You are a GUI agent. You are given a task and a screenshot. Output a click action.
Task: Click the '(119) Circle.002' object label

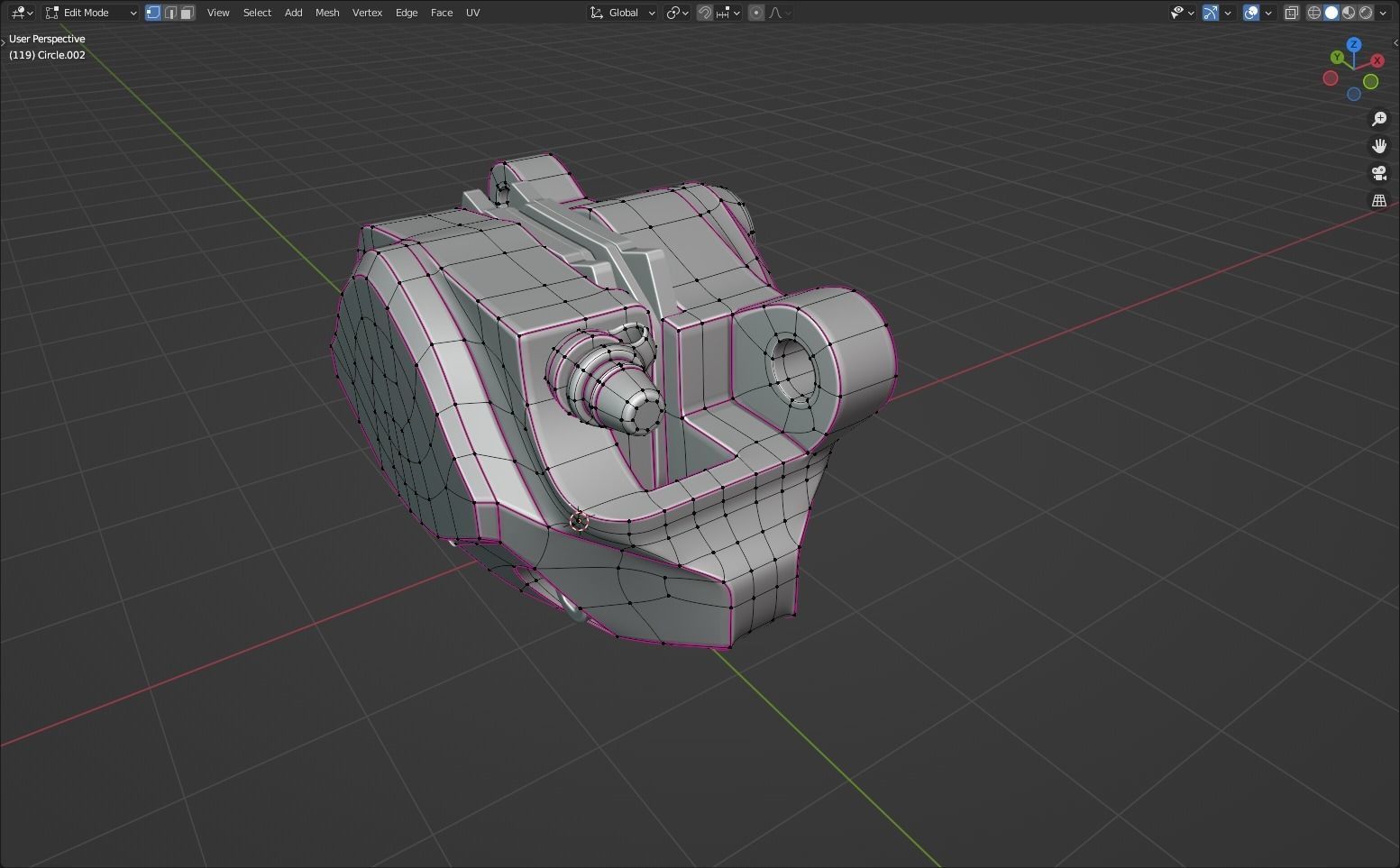[x=47, y=55]
